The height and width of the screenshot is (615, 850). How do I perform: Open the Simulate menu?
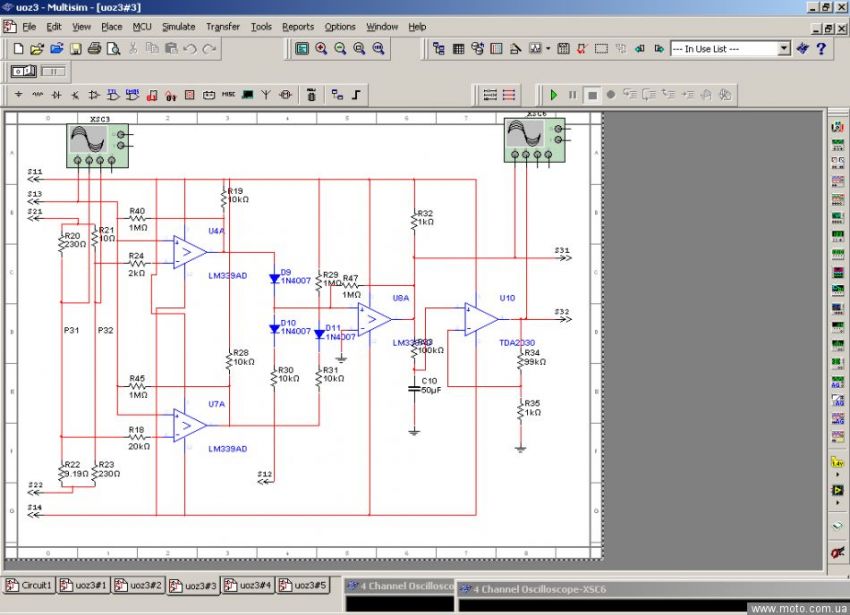click(x=178, y=27)
